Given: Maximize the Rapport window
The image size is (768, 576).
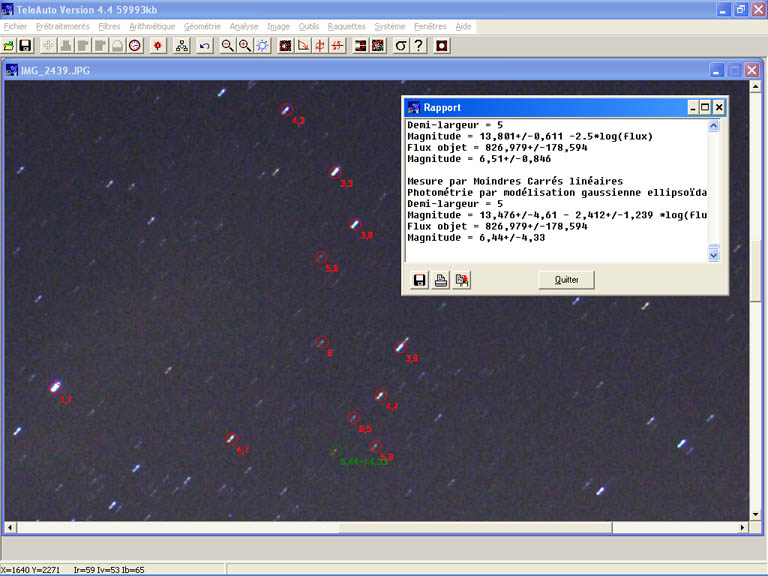Looking at the screenshot, I should pos(705,107).
